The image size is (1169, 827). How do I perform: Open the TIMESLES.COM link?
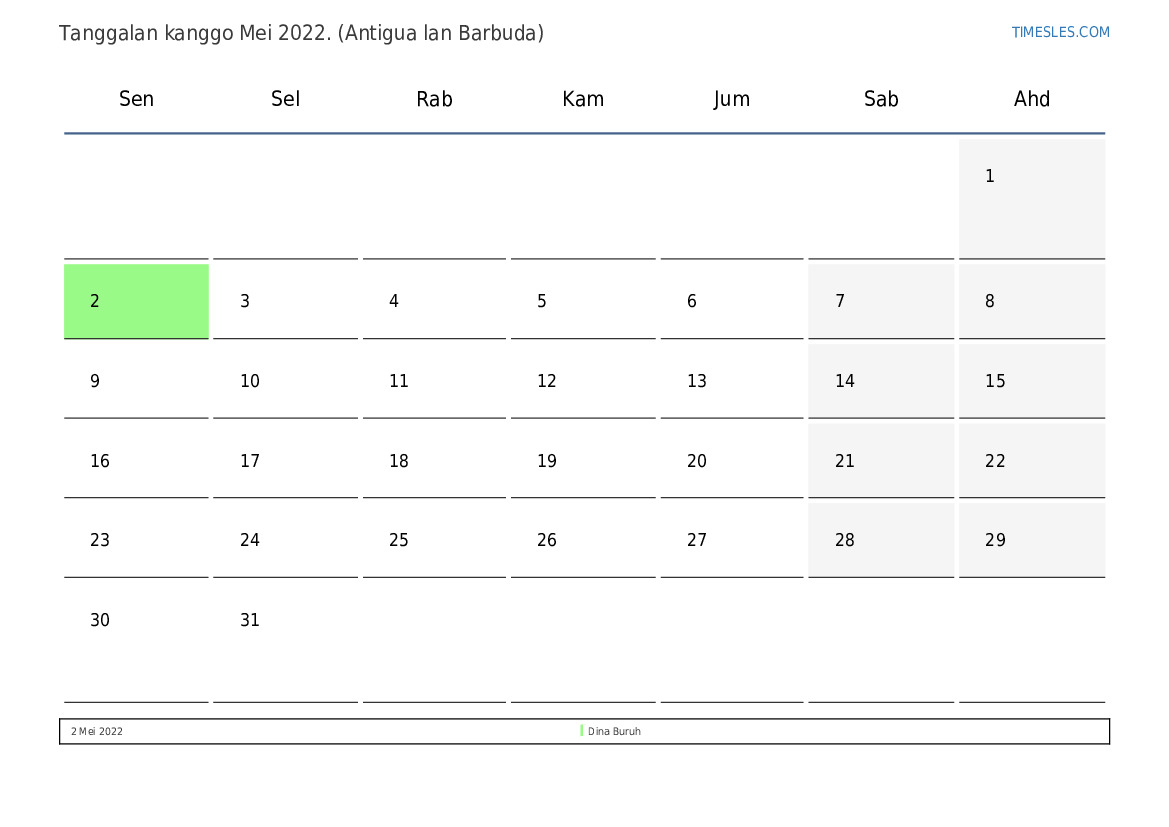click(1060, 32)
